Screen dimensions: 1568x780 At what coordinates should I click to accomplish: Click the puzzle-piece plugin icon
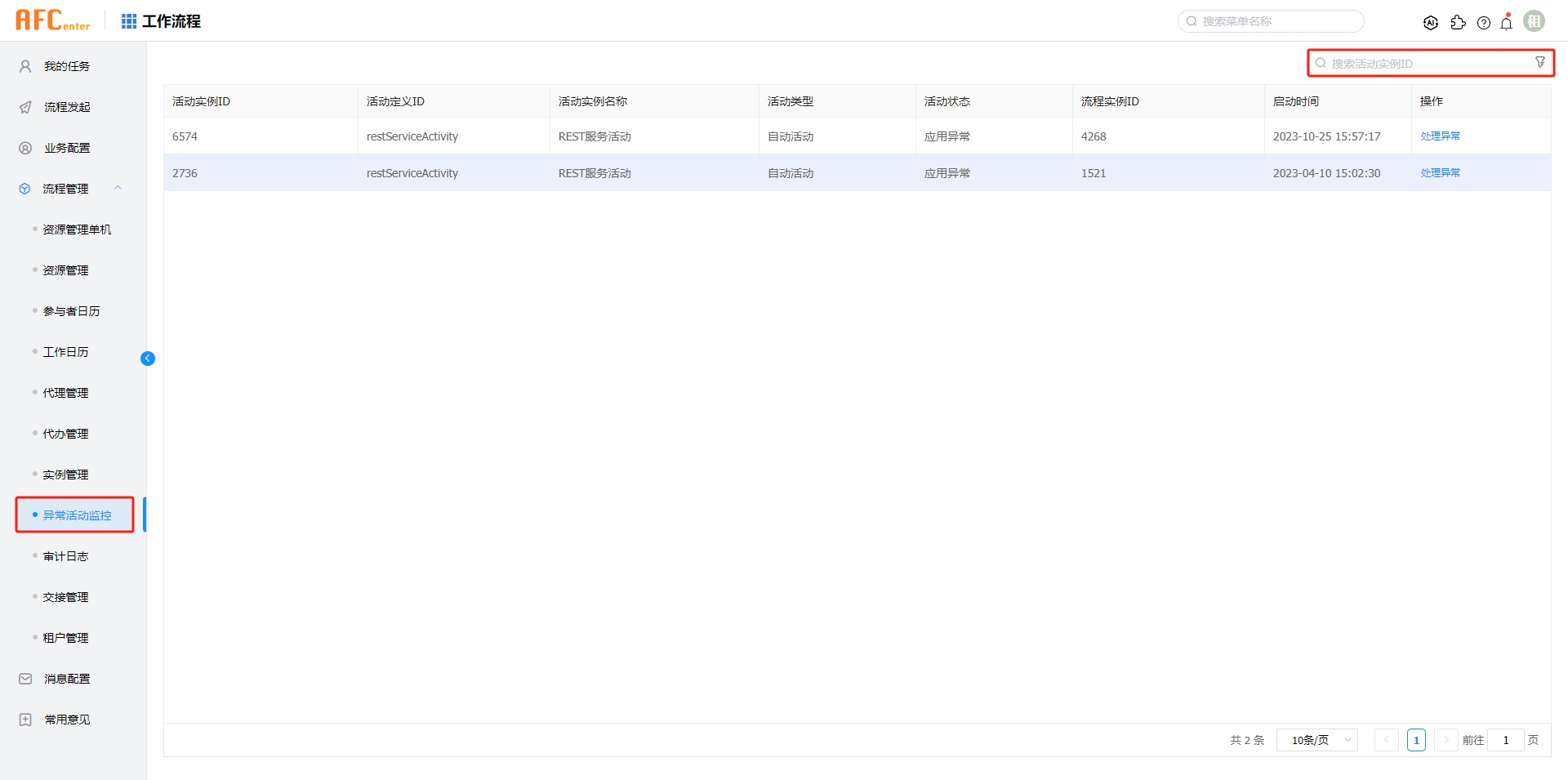[1459, 23]
